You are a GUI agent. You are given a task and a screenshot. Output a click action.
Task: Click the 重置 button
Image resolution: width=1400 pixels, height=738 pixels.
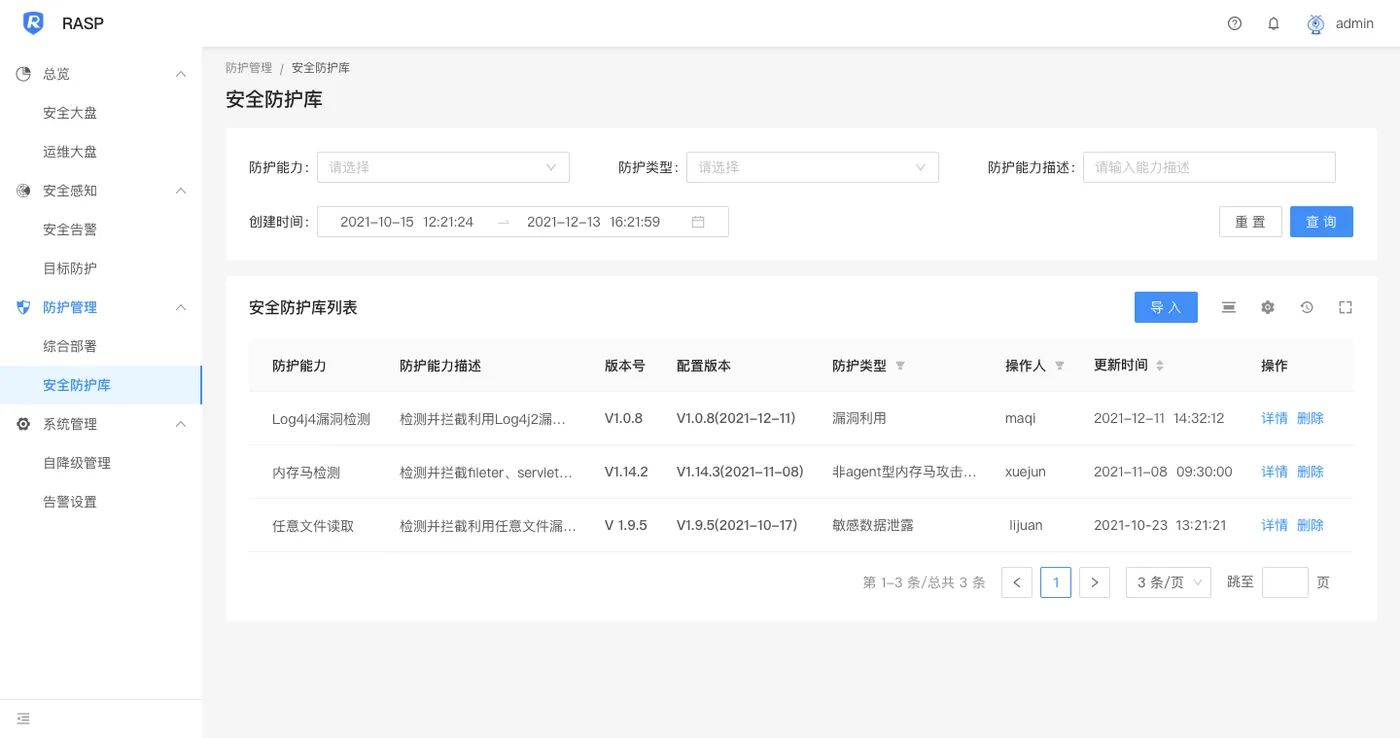[x=1250, y=222]
